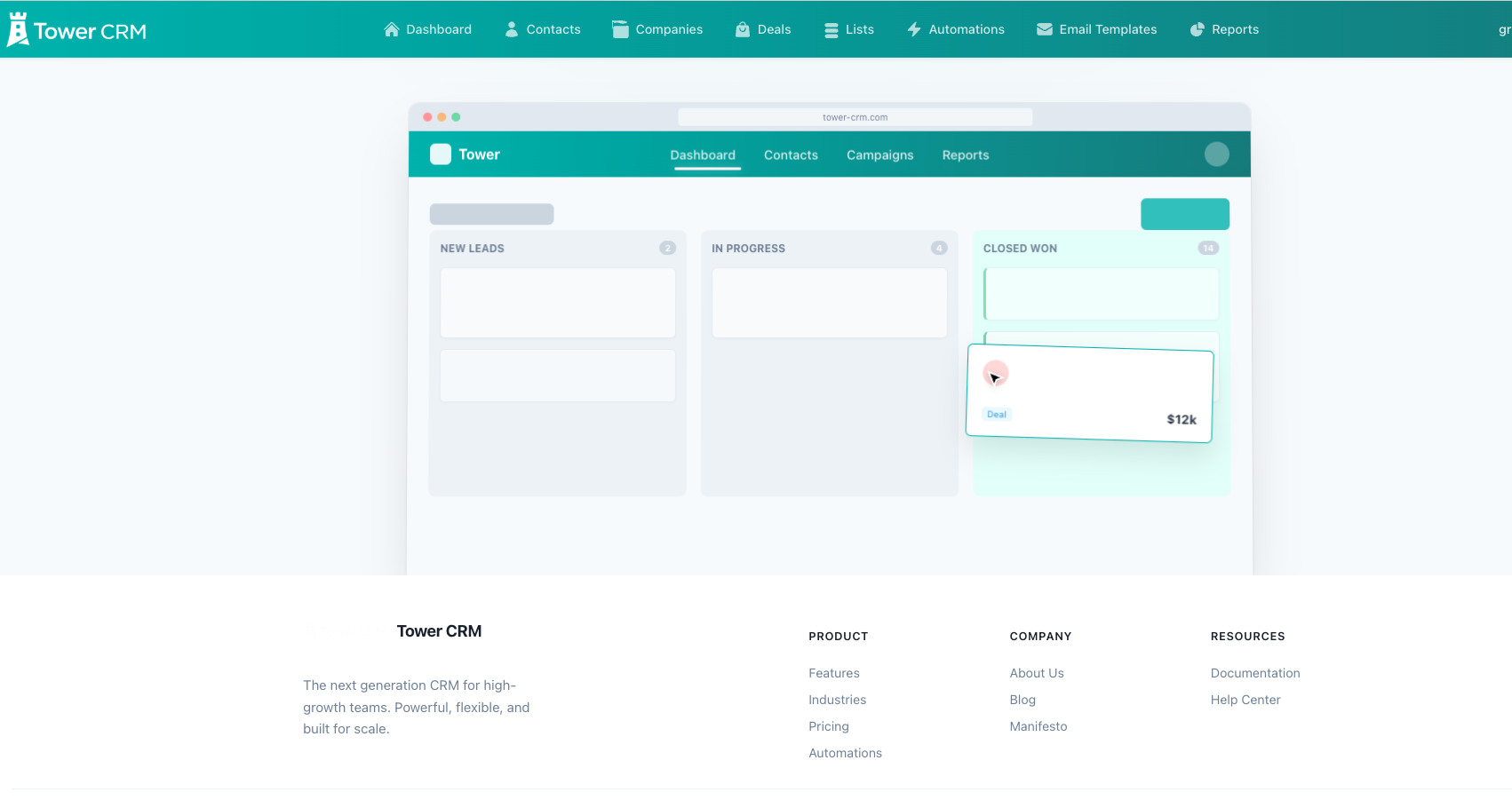Click About Us under Company

click(1036, 673)
